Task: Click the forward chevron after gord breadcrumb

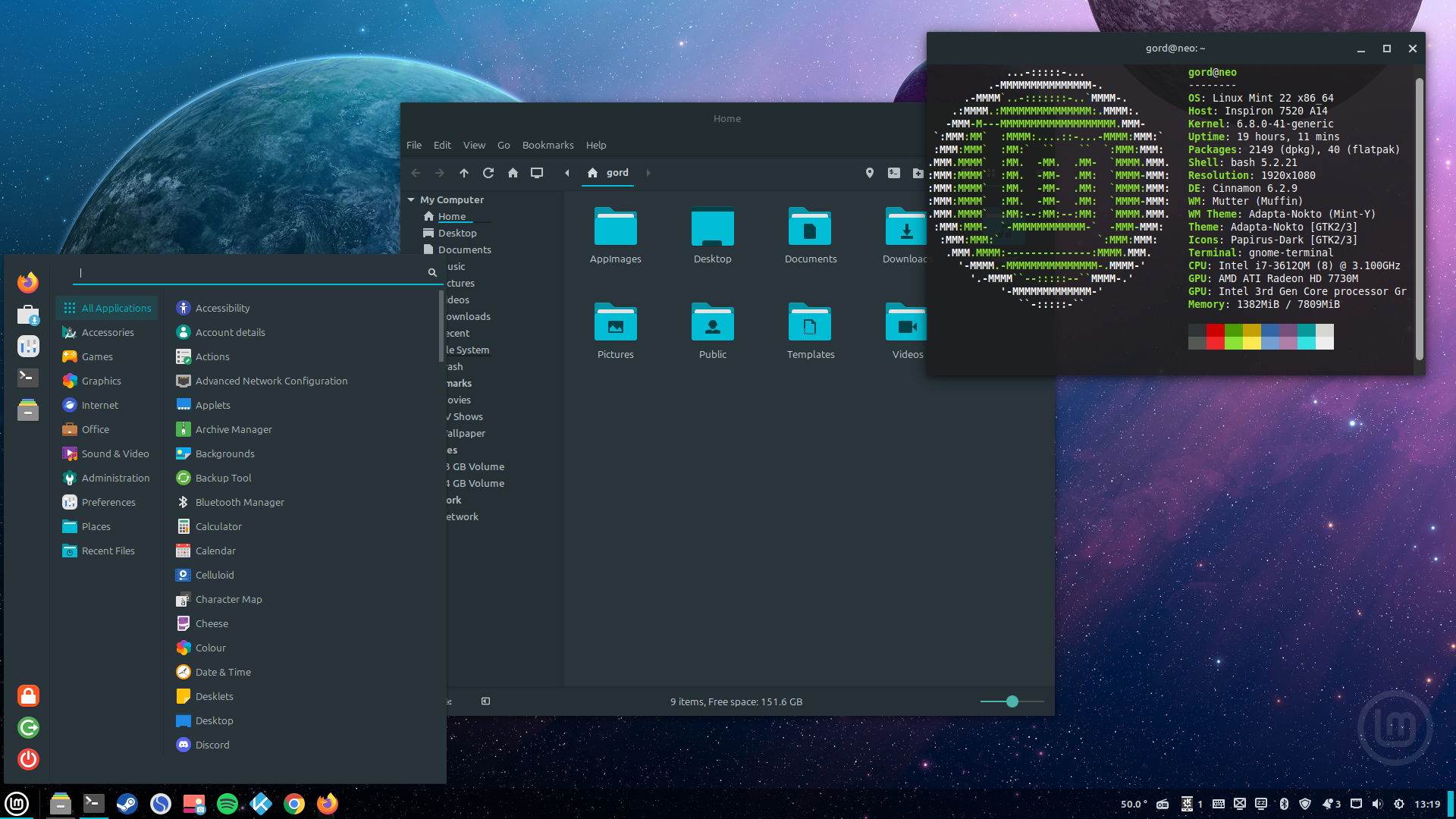Action: 648,173
